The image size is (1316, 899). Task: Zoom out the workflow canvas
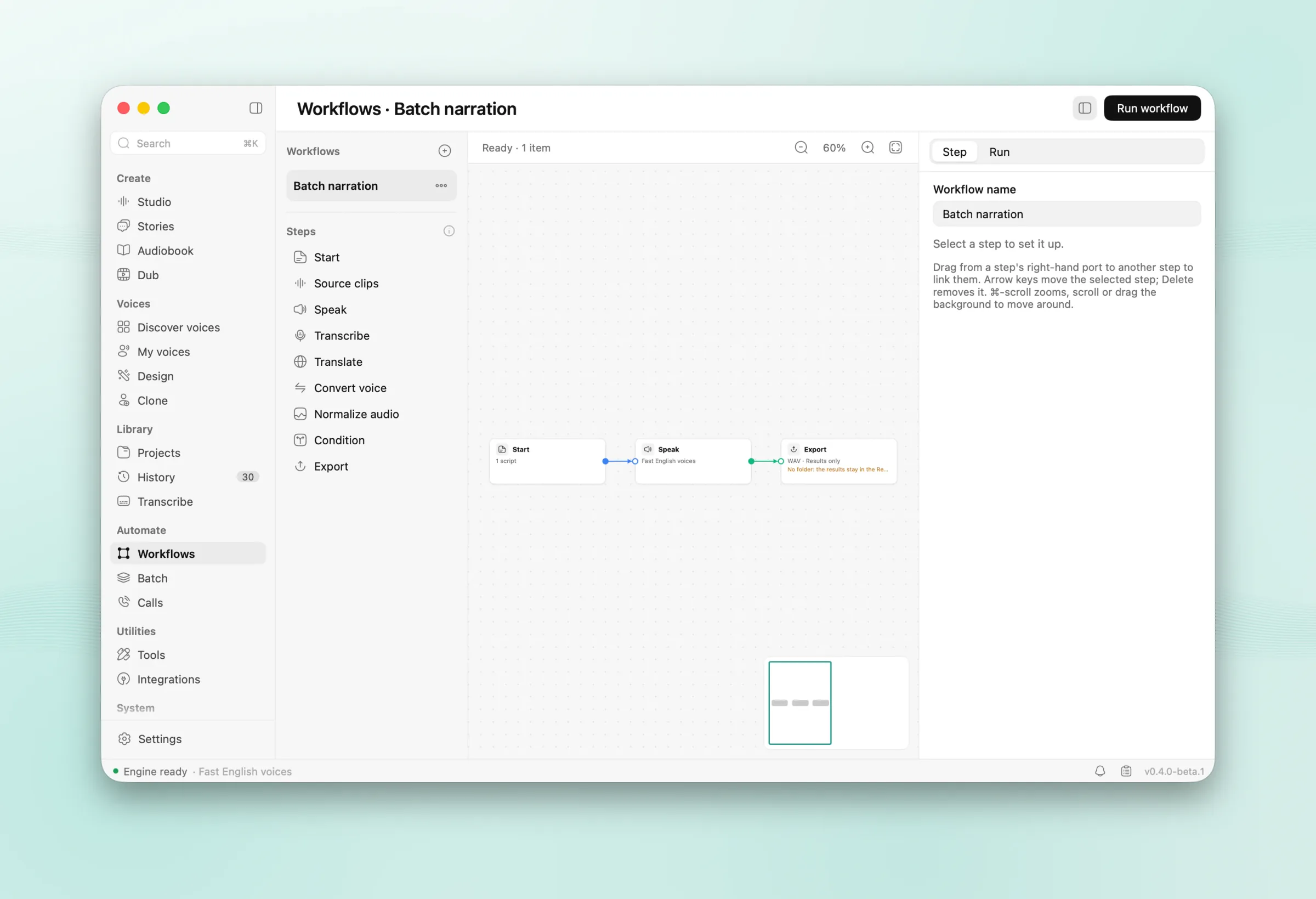pyautogui.click(x=801, y=148)
